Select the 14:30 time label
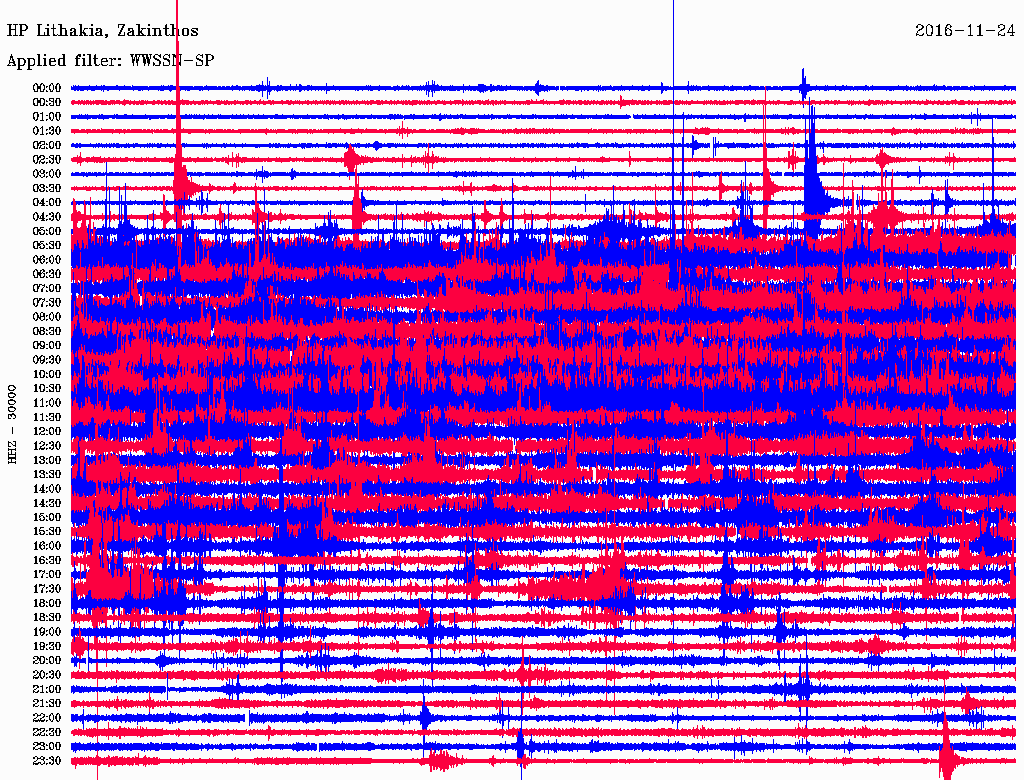Image resolution: width=1024 pixels, height=780 pixels. coord(47,503)
